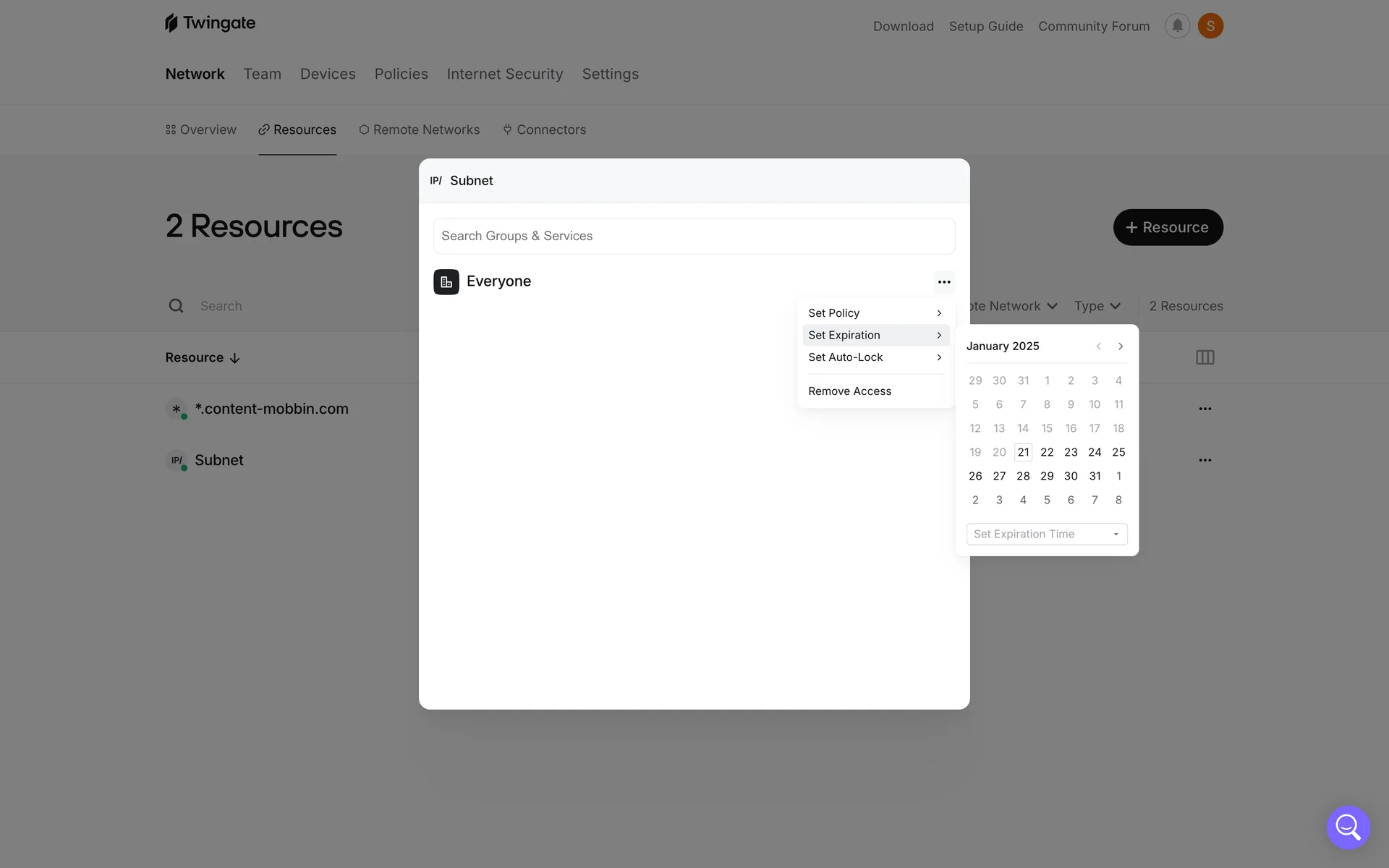The width and height of the screenshot is (1389, 868).
Task: Select January 25 in calendar
Action: pyautogui.click(x=1118, y=452)
